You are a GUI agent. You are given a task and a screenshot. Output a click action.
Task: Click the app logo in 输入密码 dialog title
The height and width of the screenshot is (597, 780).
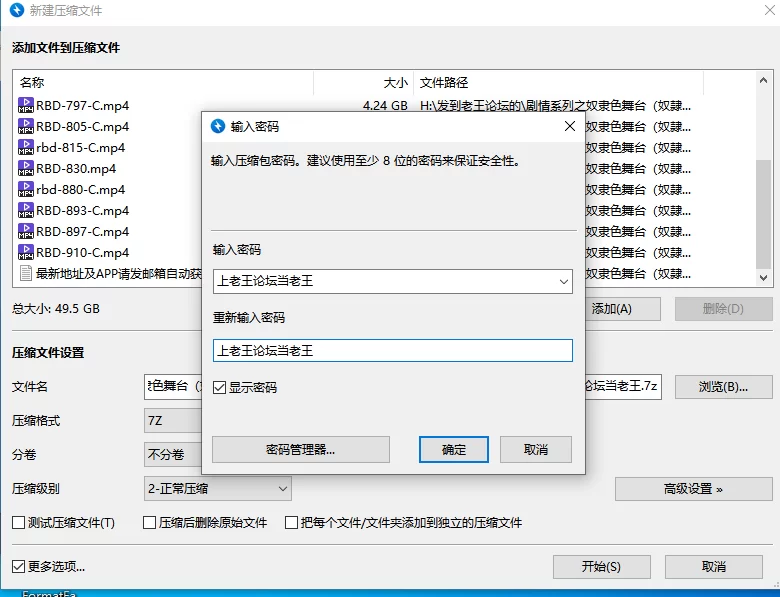point(218,126)
